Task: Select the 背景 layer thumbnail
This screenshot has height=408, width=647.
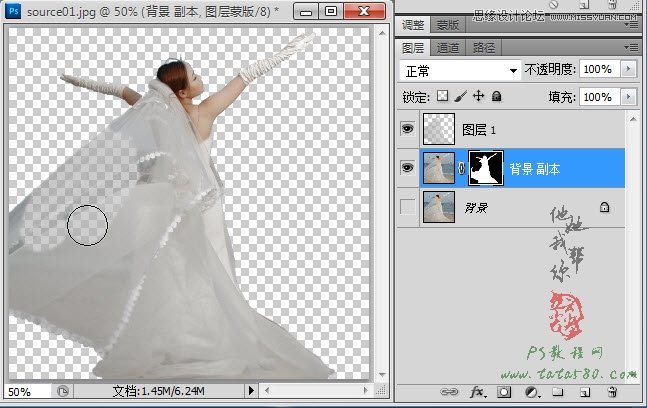Action: pyautogui.click(x=439, y=207)
